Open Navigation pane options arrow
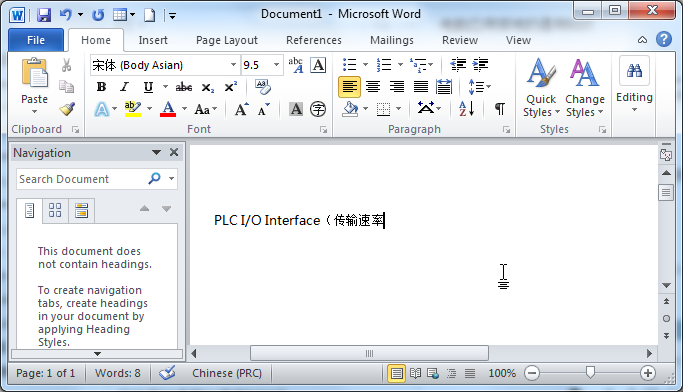 click(156, 152)
